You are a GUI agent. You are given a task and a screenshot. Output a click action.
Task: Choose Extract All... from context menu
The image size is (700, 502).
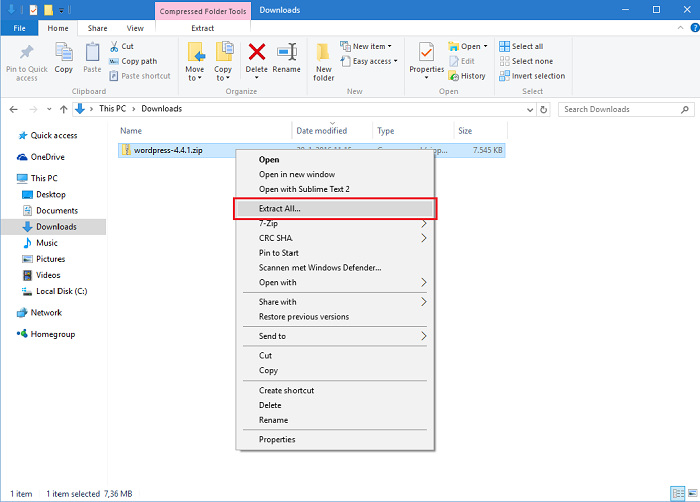click(335, 209)
